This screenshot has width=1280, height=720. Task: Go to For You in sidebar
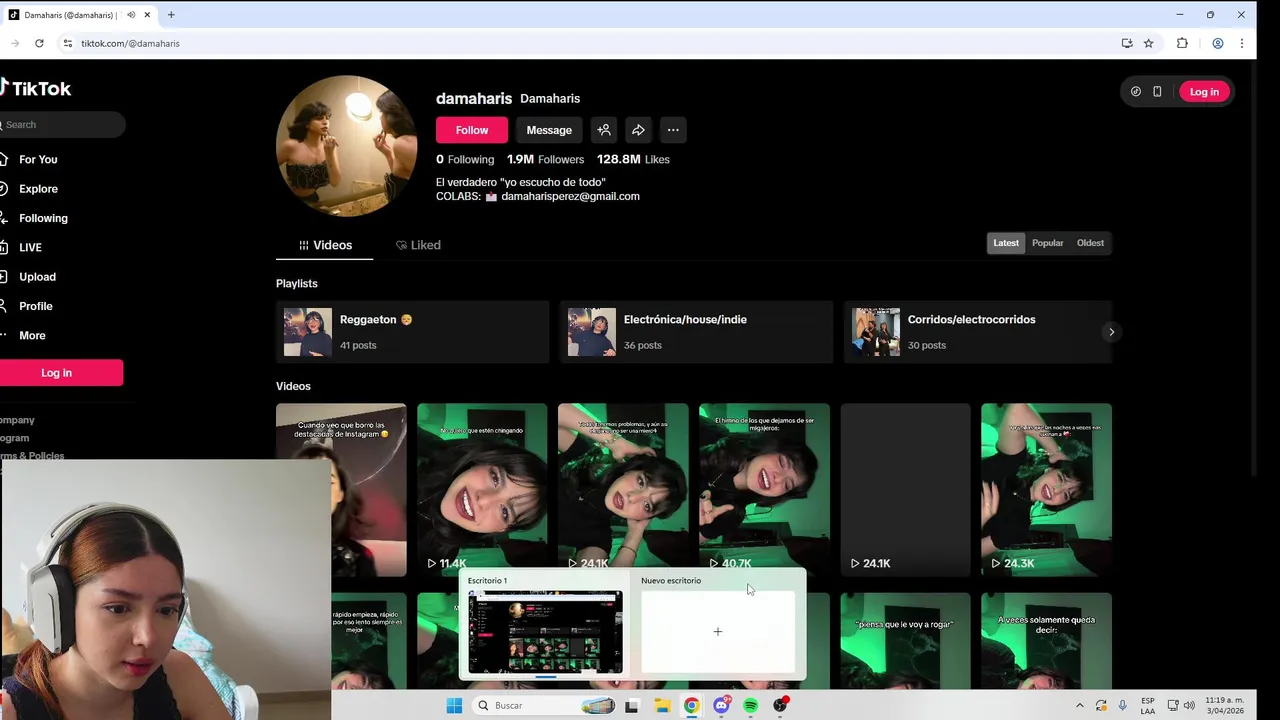38,160
